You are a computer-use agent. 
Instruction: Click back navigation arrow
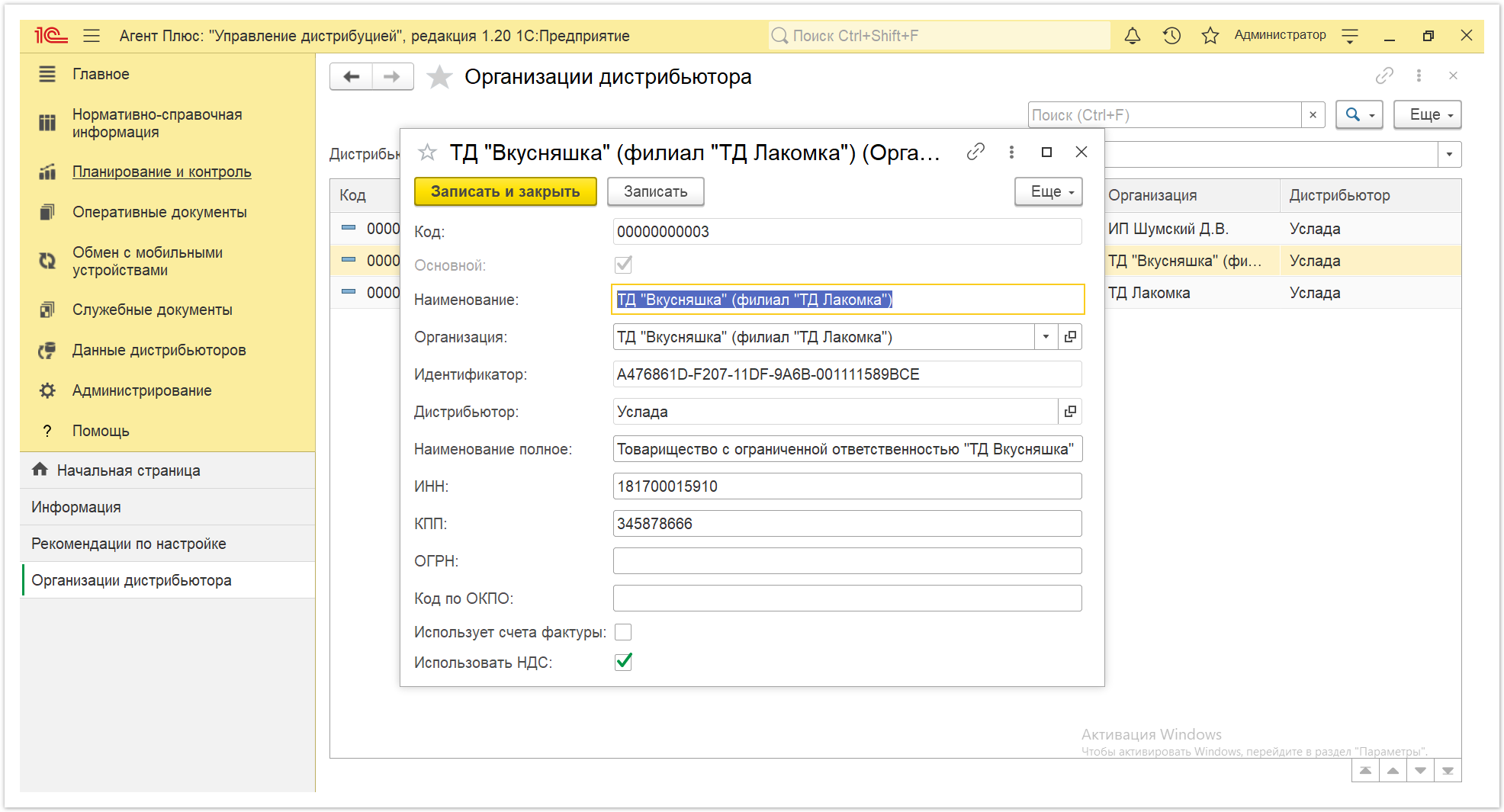[352, 76]
